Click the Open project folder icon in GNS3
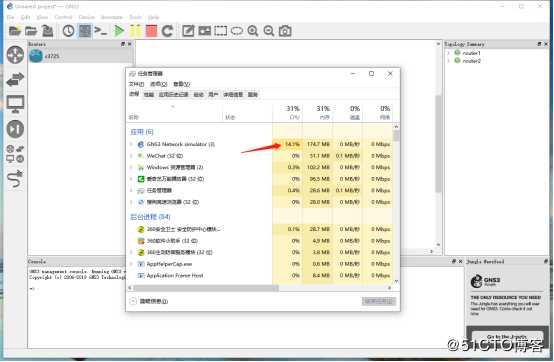Viewport: 554px width, 362px height. [31, 31]
